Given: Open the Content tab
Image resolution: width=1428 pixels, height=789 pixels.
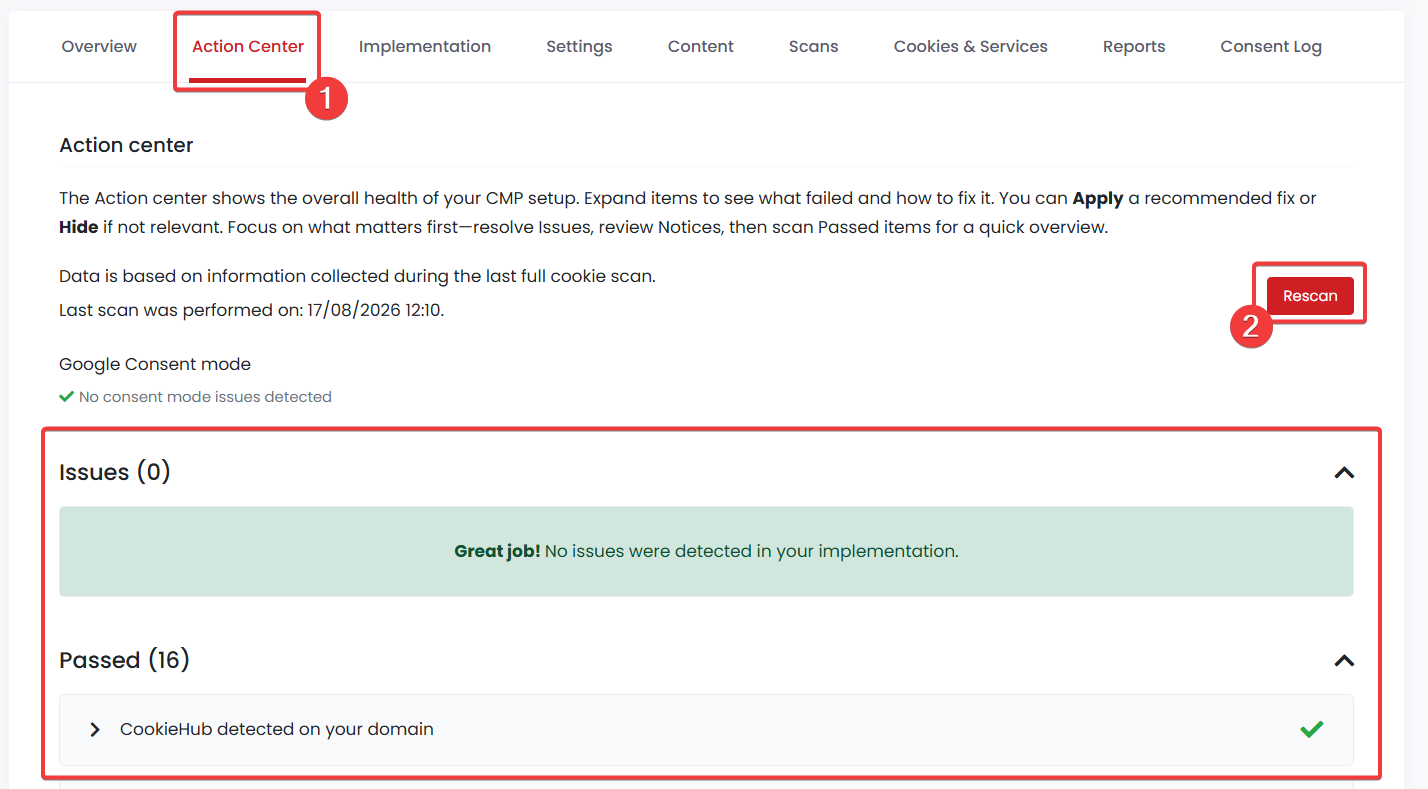Looking at the screenshot, I should (x=701, y=46).
